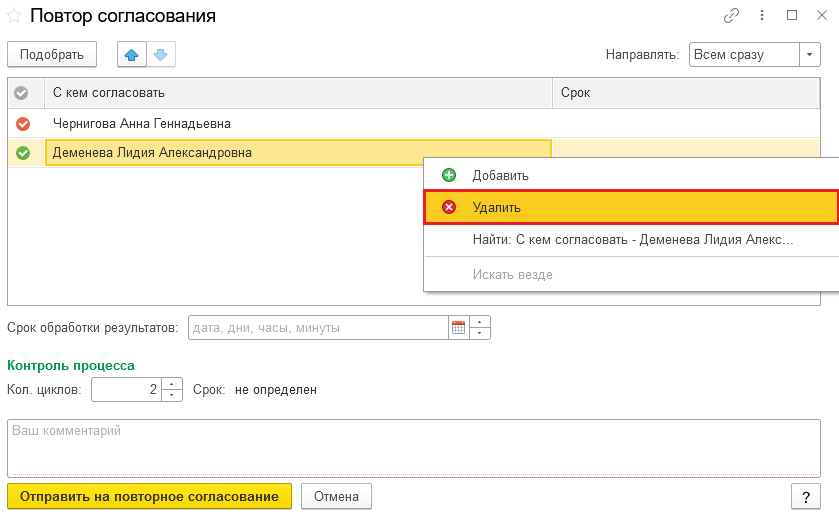Click the favorite star icon beside title

tap(14, 16)
